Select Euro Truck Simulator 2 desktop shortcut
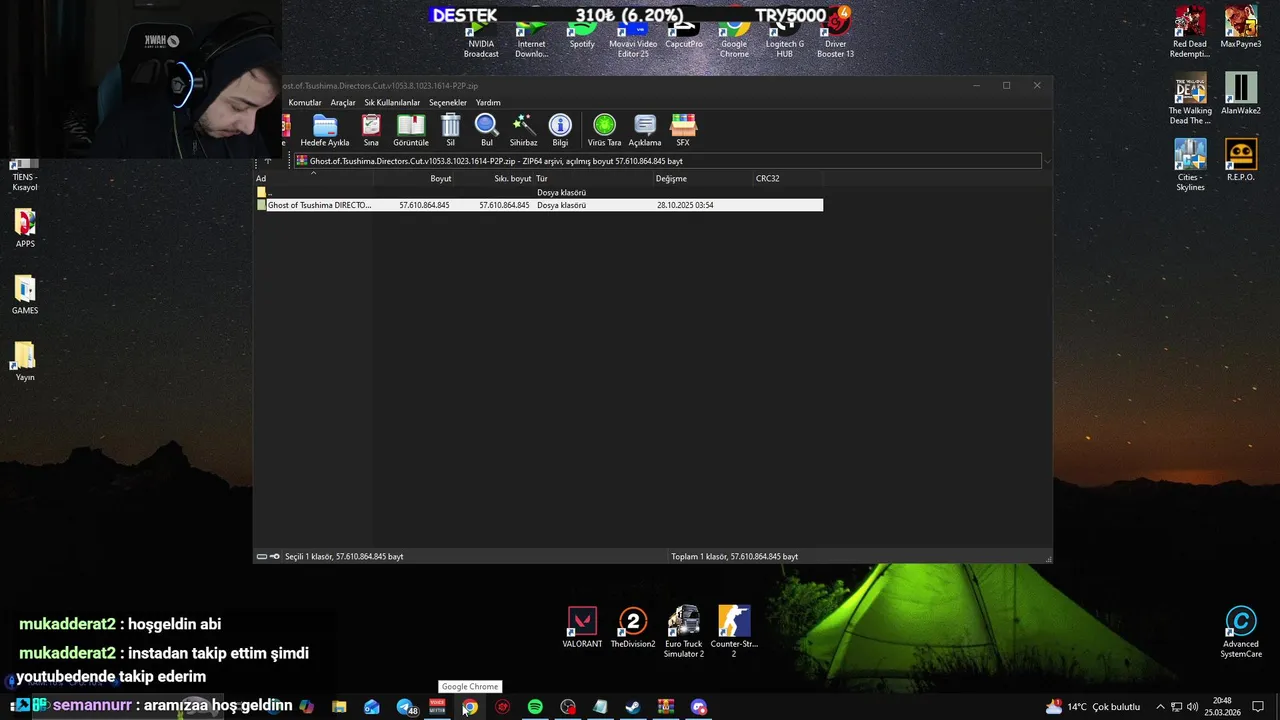1280x720 pixels. 684,631
